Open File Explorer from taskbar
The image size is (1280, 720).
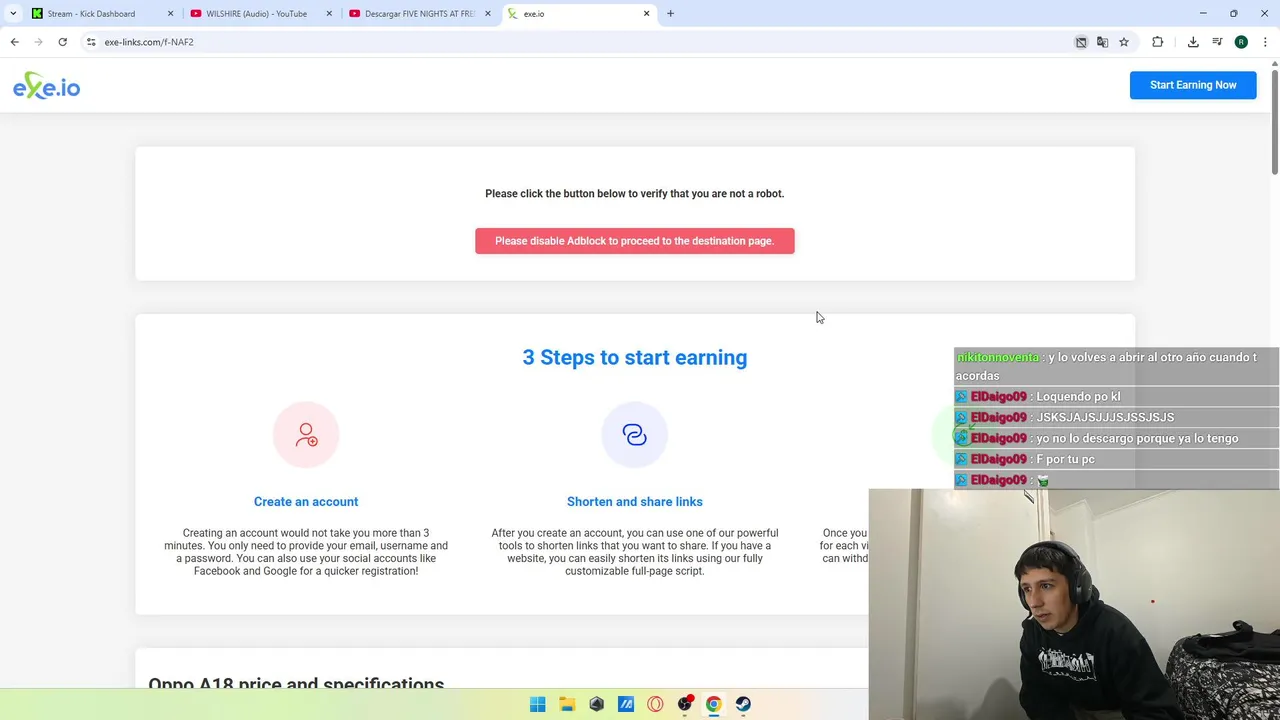pyautogui.click(x=567, y=704)
